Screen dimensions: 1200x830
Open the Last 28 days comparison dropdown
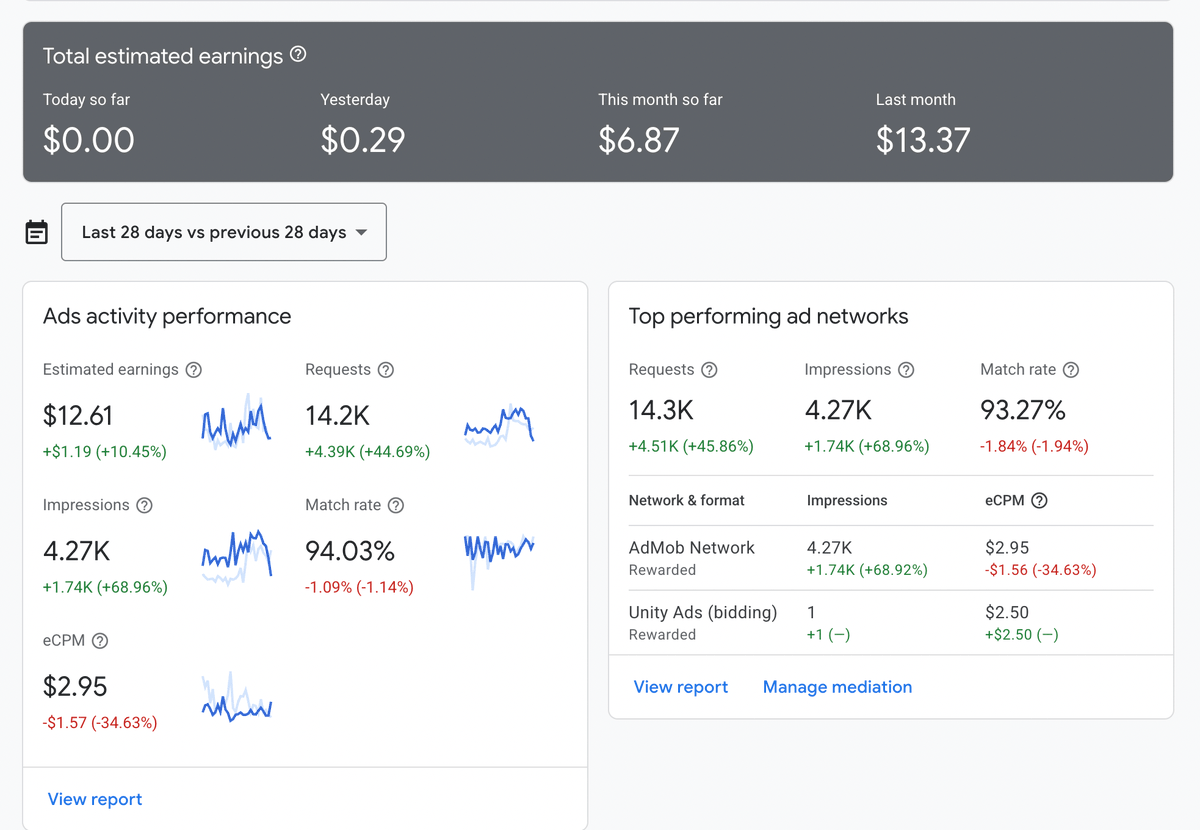[x=224, y=232]
